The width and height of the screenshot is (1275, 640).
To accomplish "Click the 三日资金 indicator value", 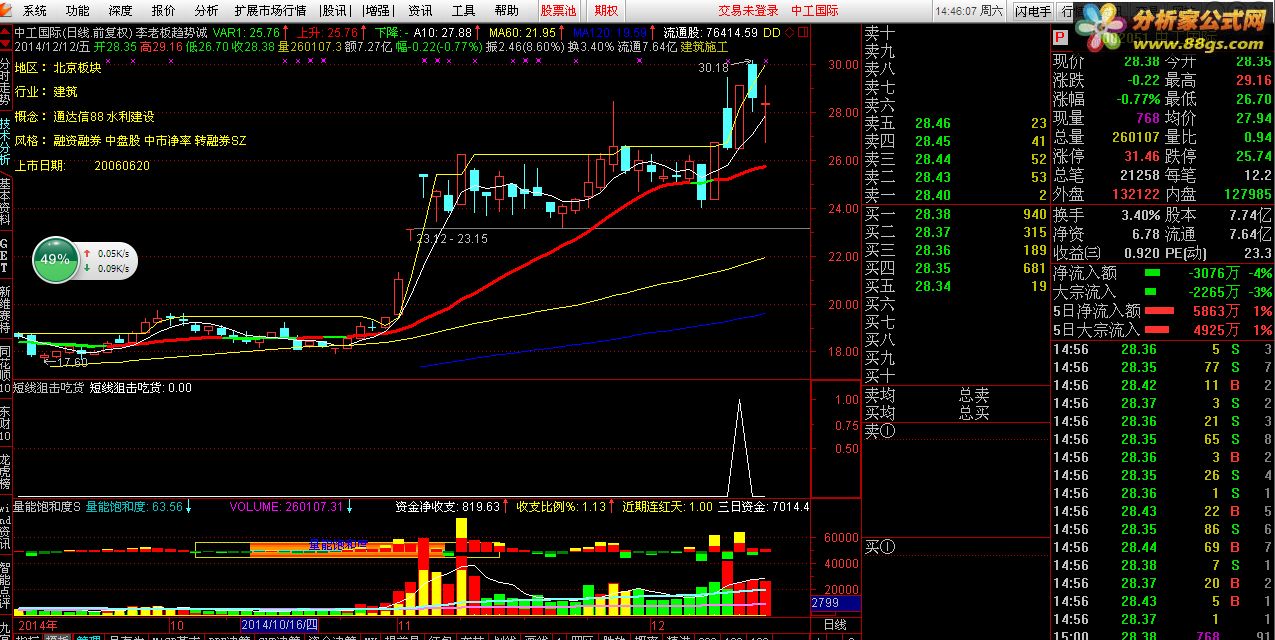I will (x=764, y=507).
